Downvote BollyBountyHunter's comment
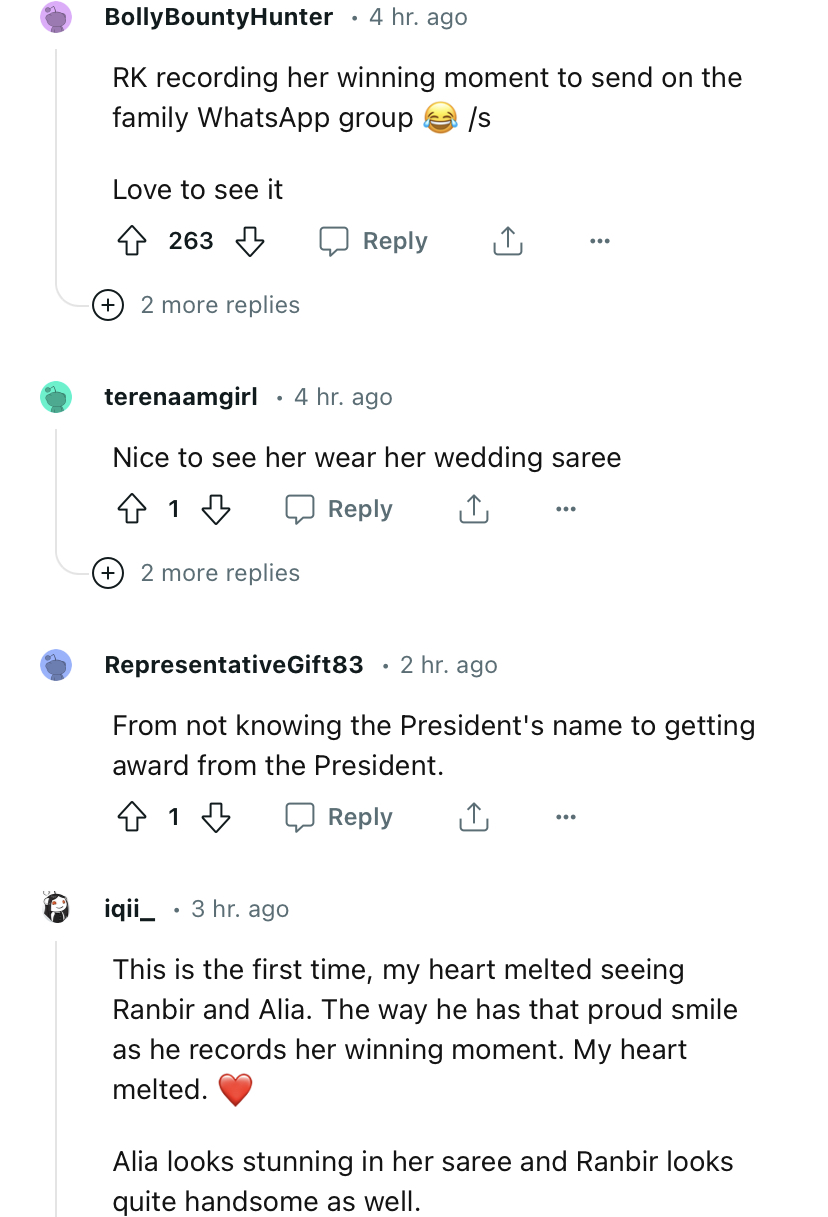This screenshot has width=828, height=1217. coord(249,241)
